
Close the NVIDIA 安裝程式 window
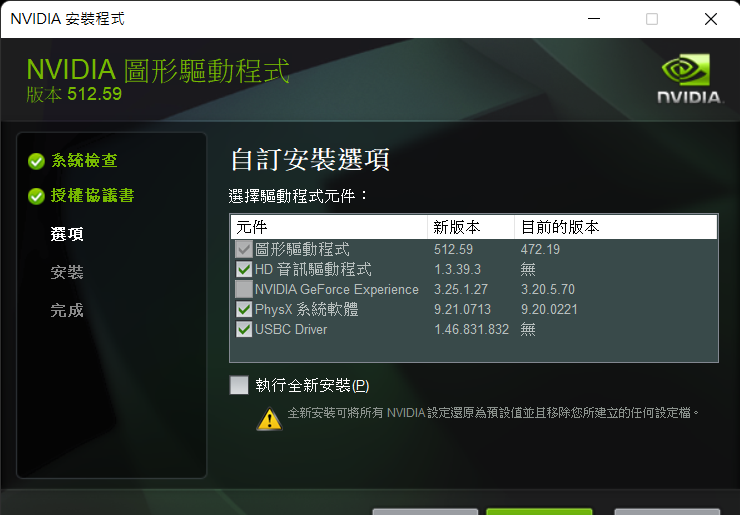coord(710,19)
